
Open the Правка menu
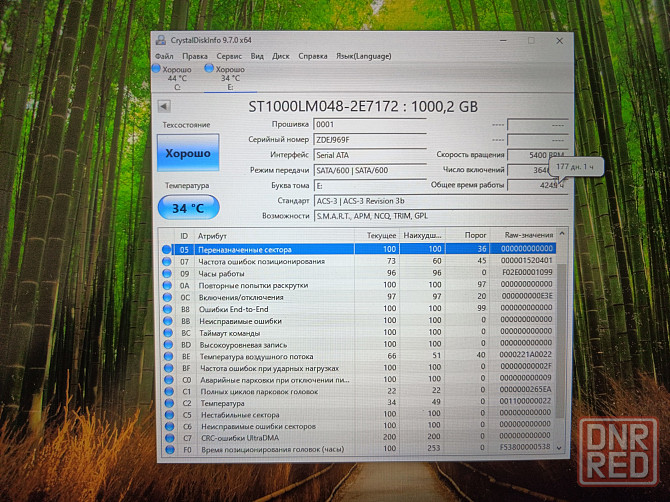[x=195, y=56]
